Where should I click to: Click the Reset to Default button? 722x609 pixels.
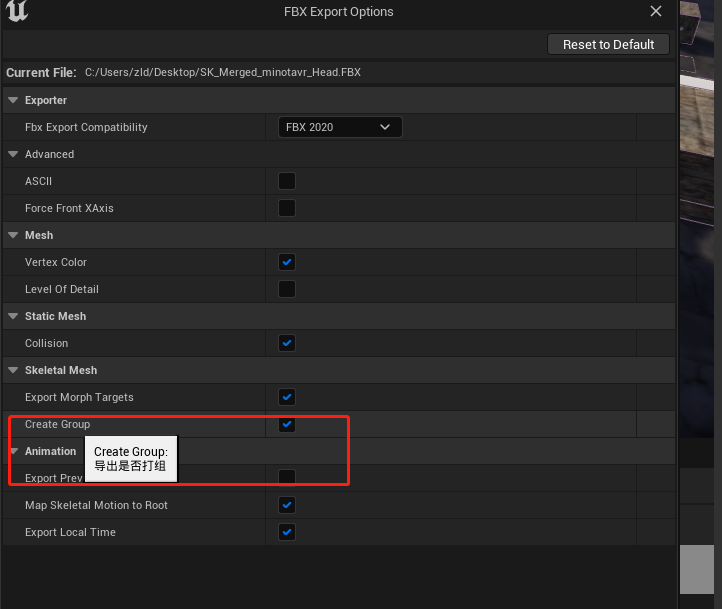tap(608, 44)
